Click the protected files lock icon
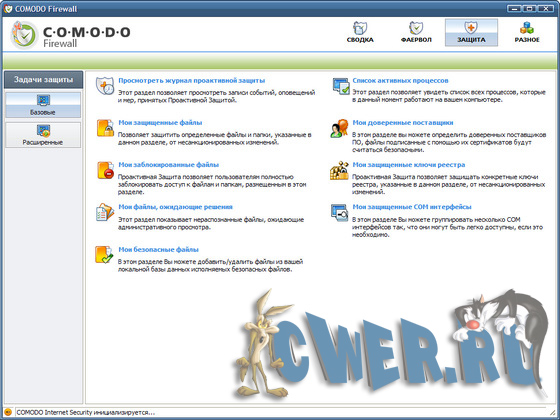560x420 pixels. (105, 128)
